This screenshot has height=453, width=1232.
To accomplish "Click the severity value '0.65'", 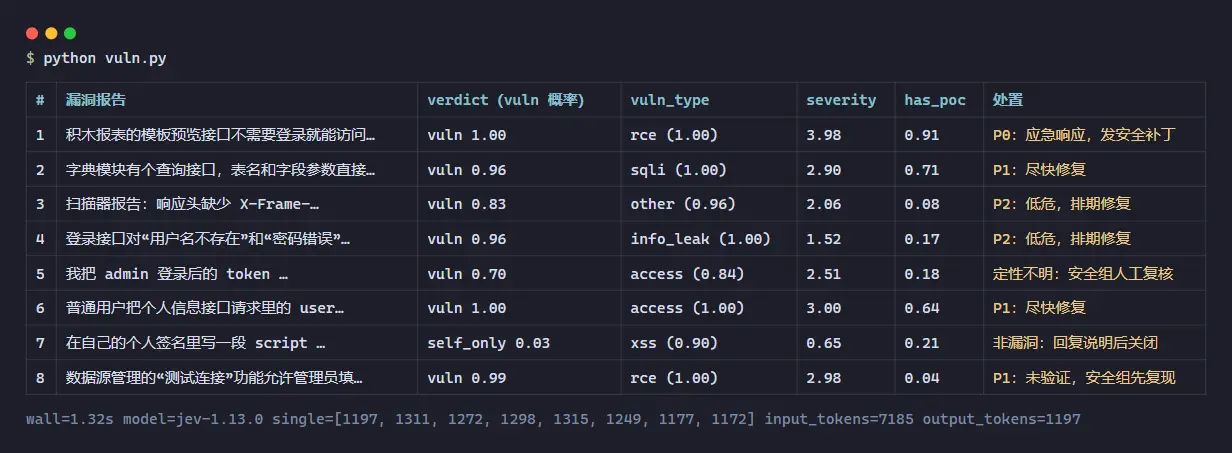I will coord(823,343).
